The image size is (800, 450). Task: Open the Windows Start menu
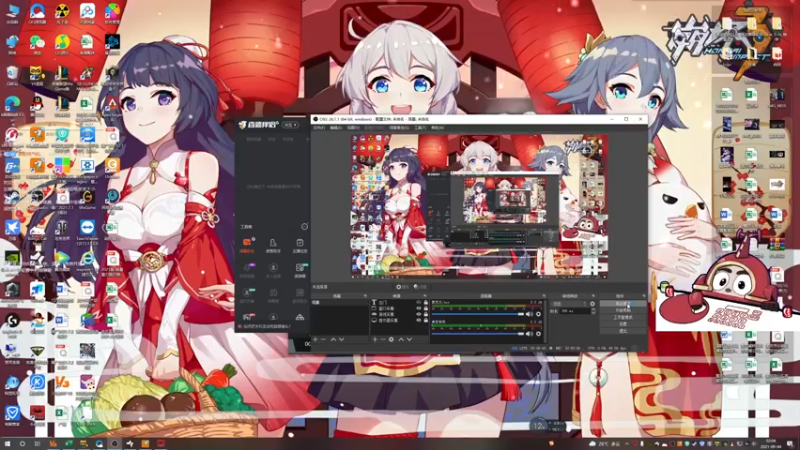[x=7, y=444]
